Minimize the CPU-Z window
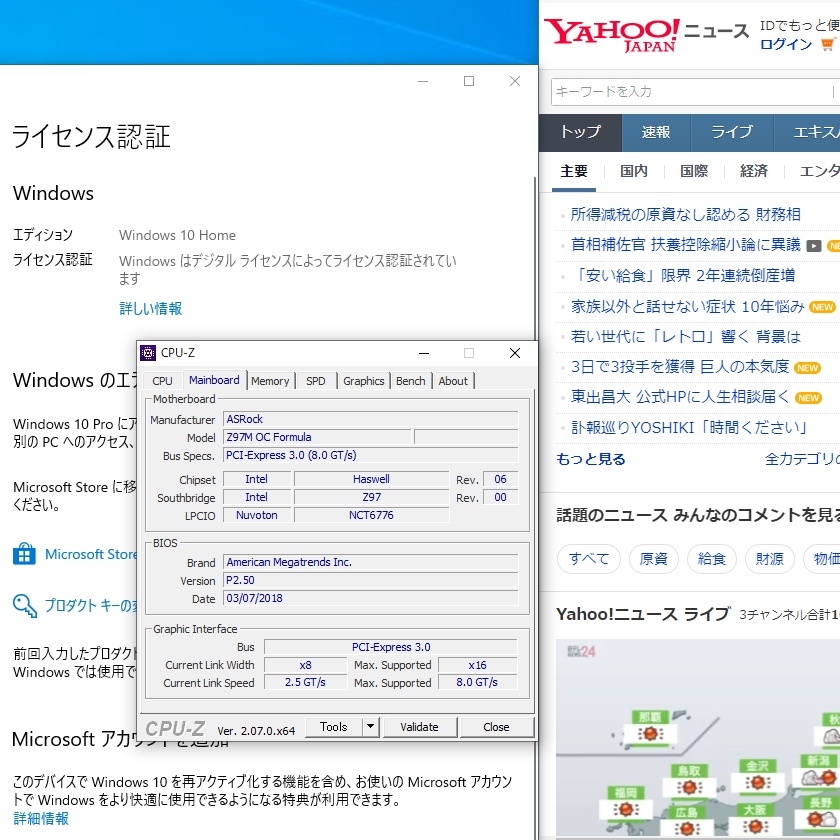 (424, 353)
